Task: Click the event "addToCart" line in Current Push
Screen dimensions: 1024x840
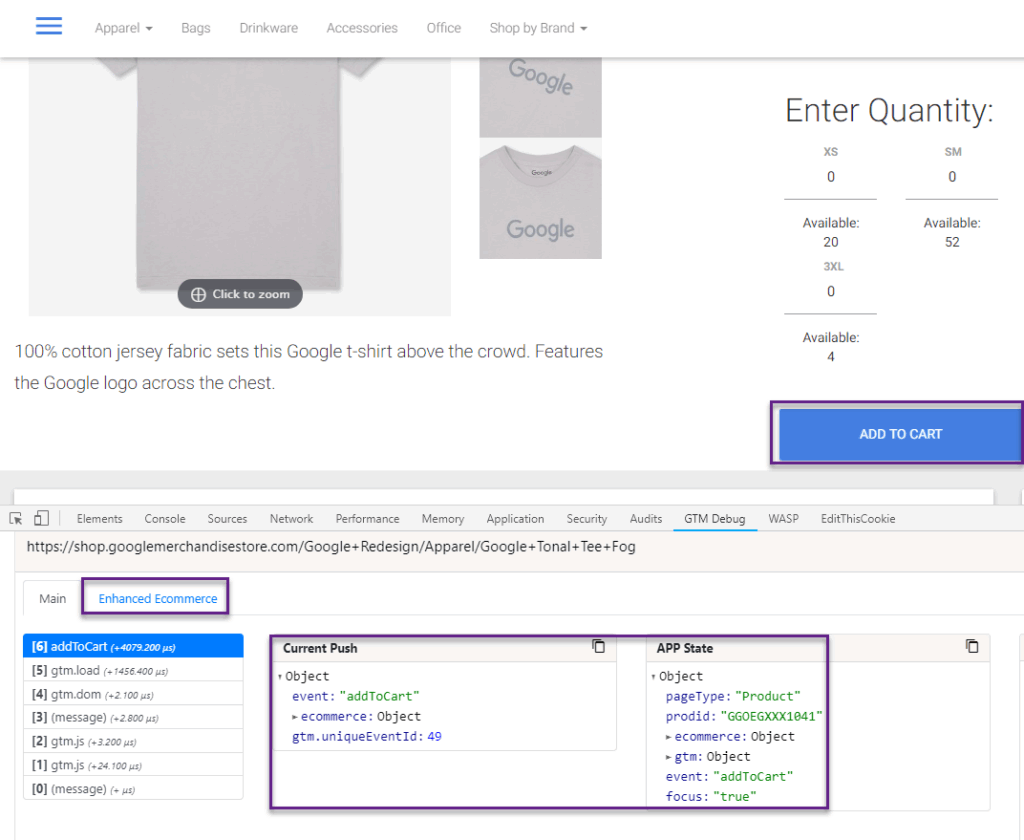Action: 355,697
